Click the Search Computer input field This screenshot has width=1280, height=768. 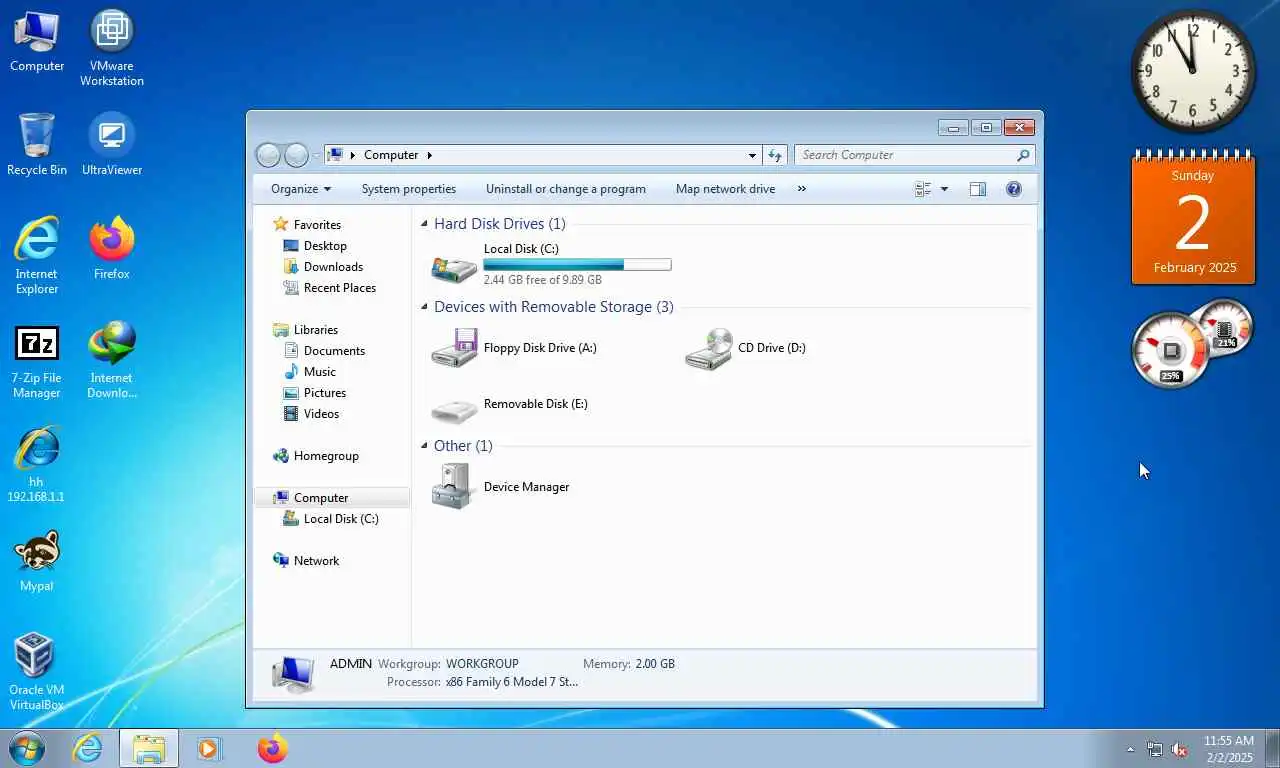pos(914,155)
